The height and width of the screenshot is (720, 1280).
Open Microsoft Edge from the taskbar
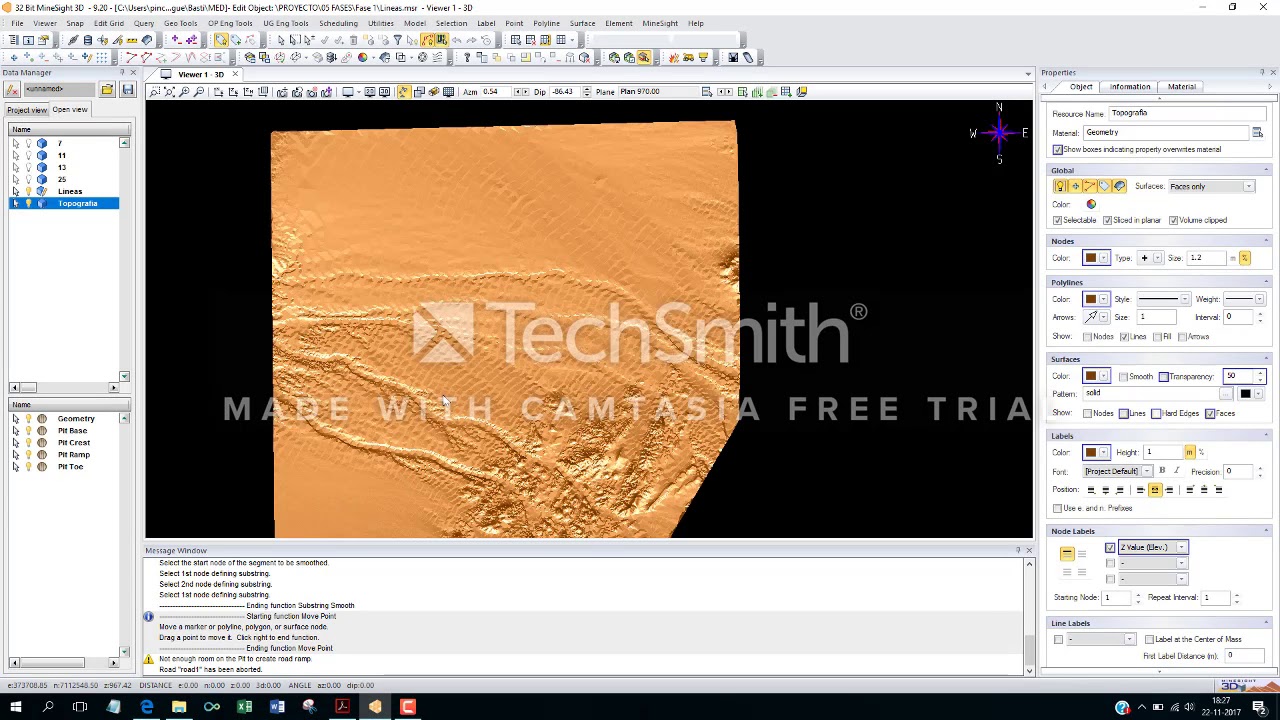pyautogui.click(x=146, y=707)
